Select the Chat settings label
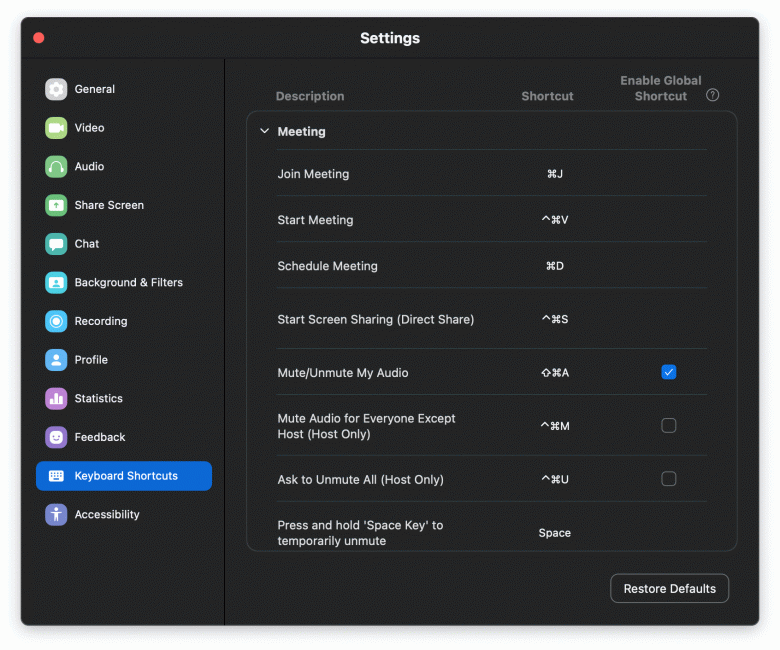Viewport: 780px width, 650px height. (x=87, y=244)
